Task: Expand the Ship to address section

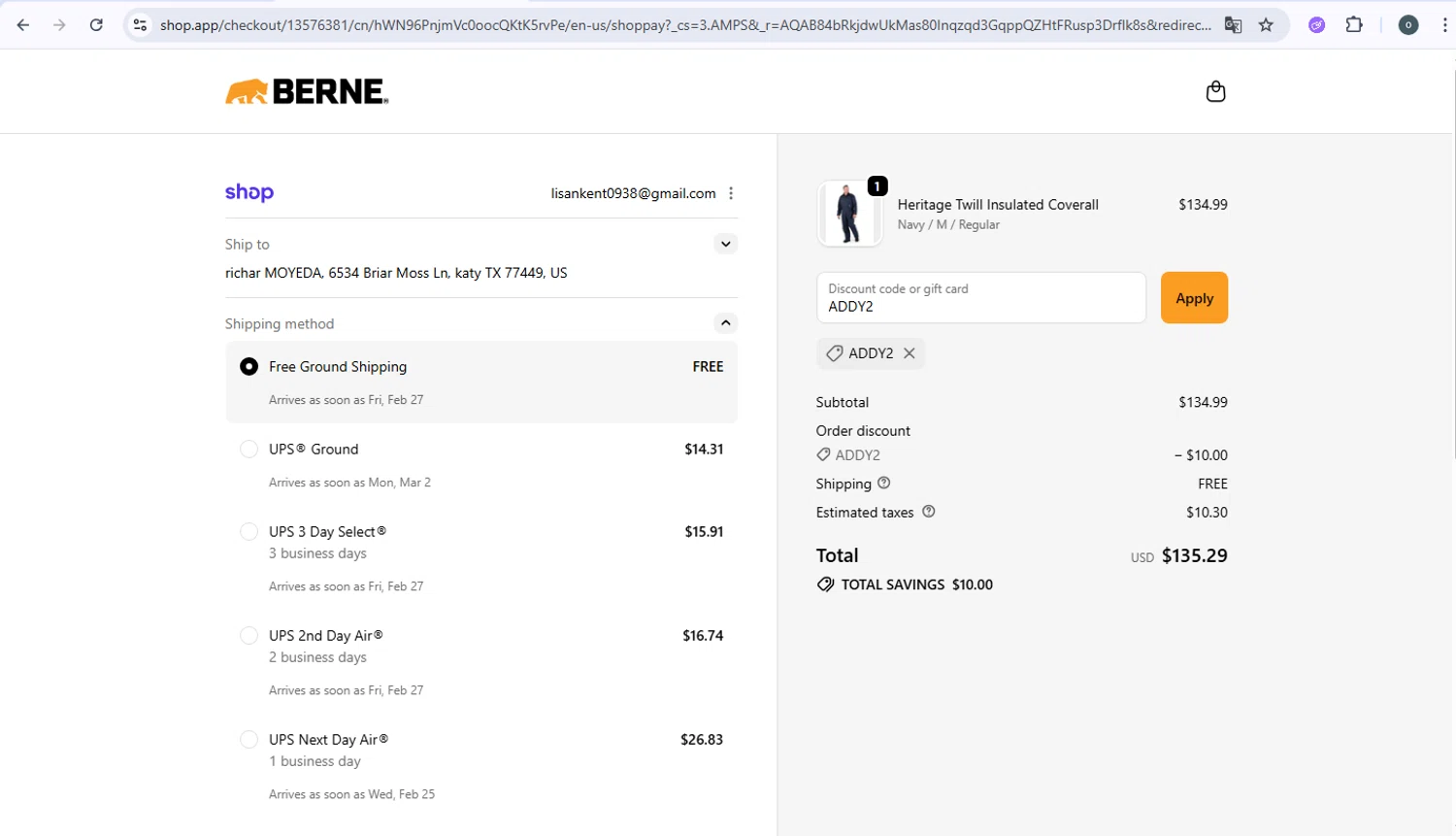Action: click(x=725, y=244)
